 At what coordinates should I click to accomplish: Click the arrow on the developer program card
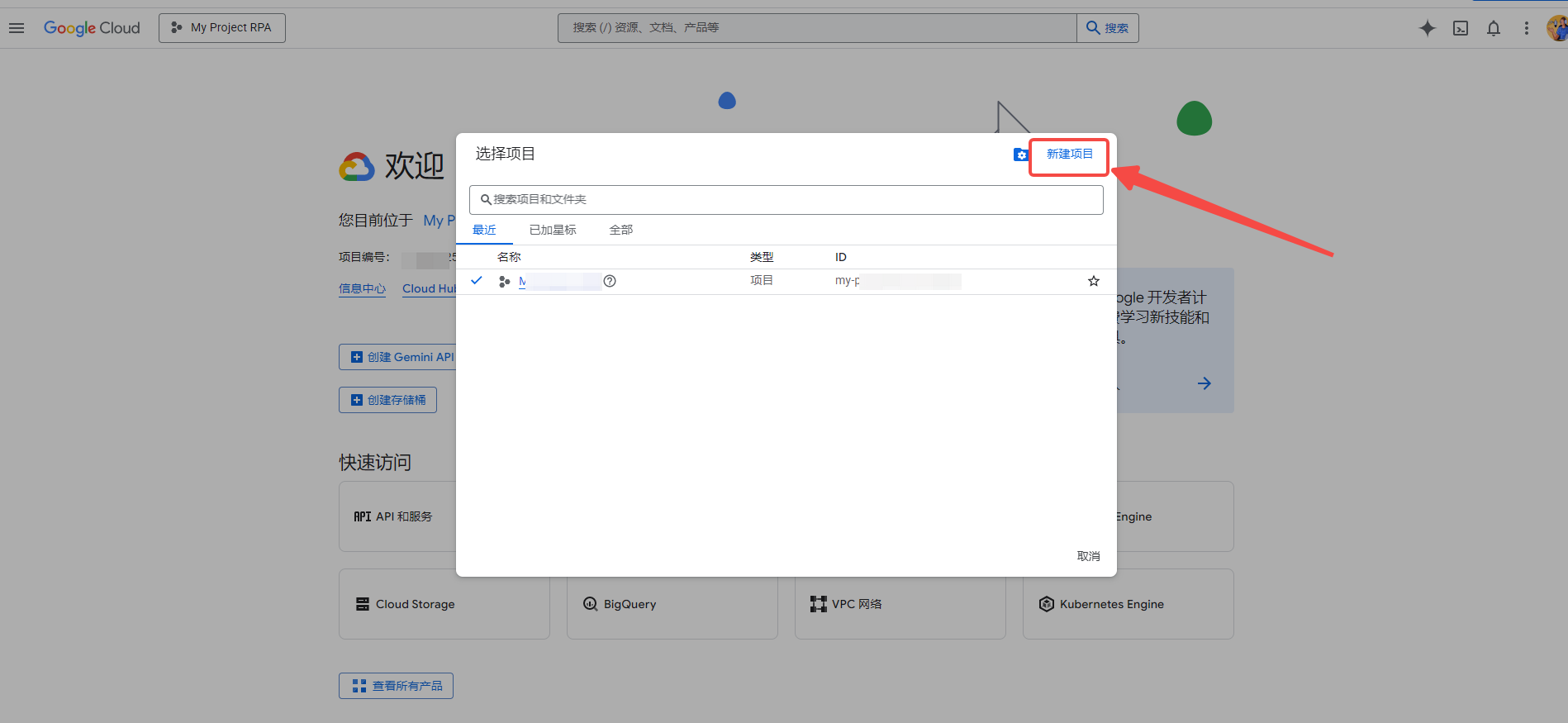point(1205,383)
